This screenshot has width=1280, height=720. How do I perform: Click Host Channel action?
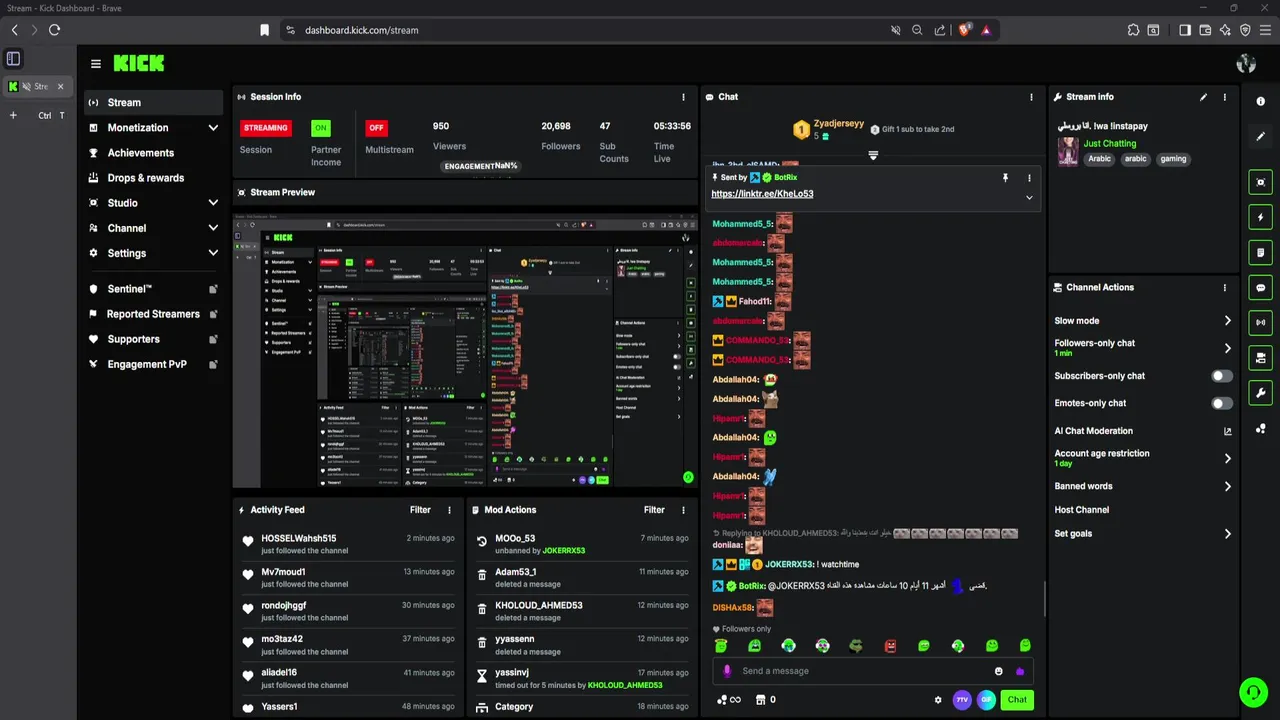click(x=1081, y=510)
